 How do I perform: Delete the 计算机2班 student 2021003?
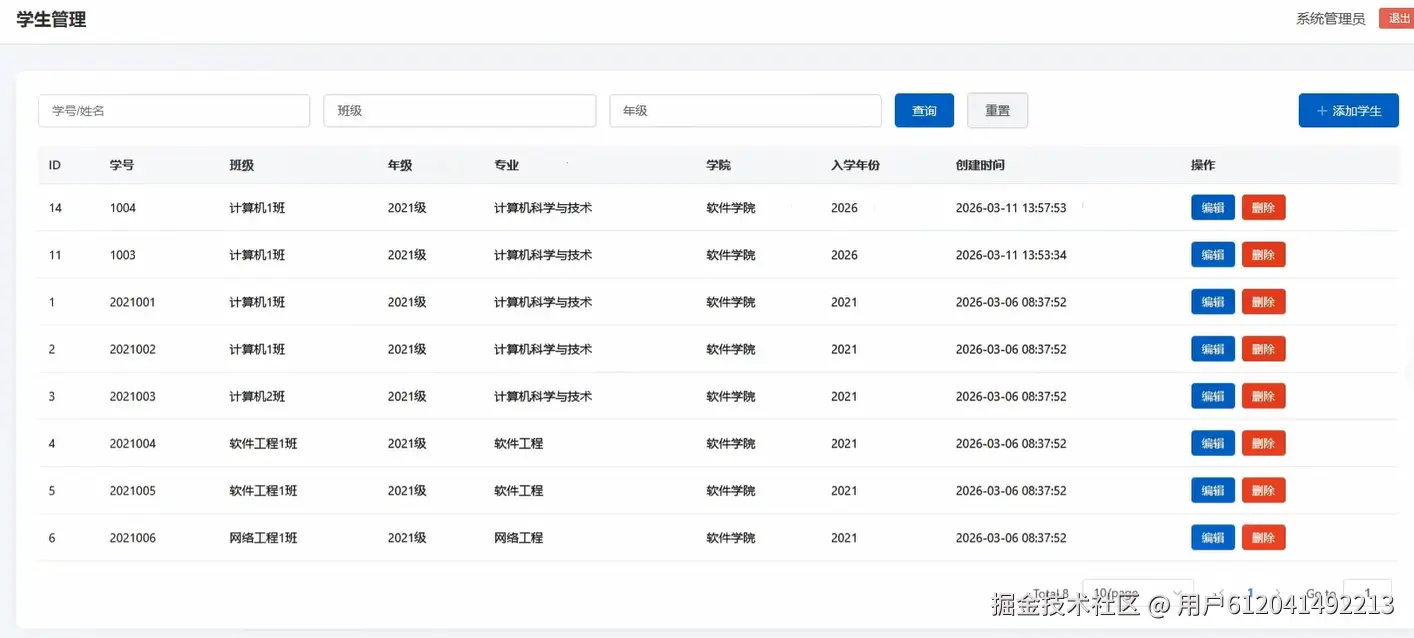[x=1263, y=396]
